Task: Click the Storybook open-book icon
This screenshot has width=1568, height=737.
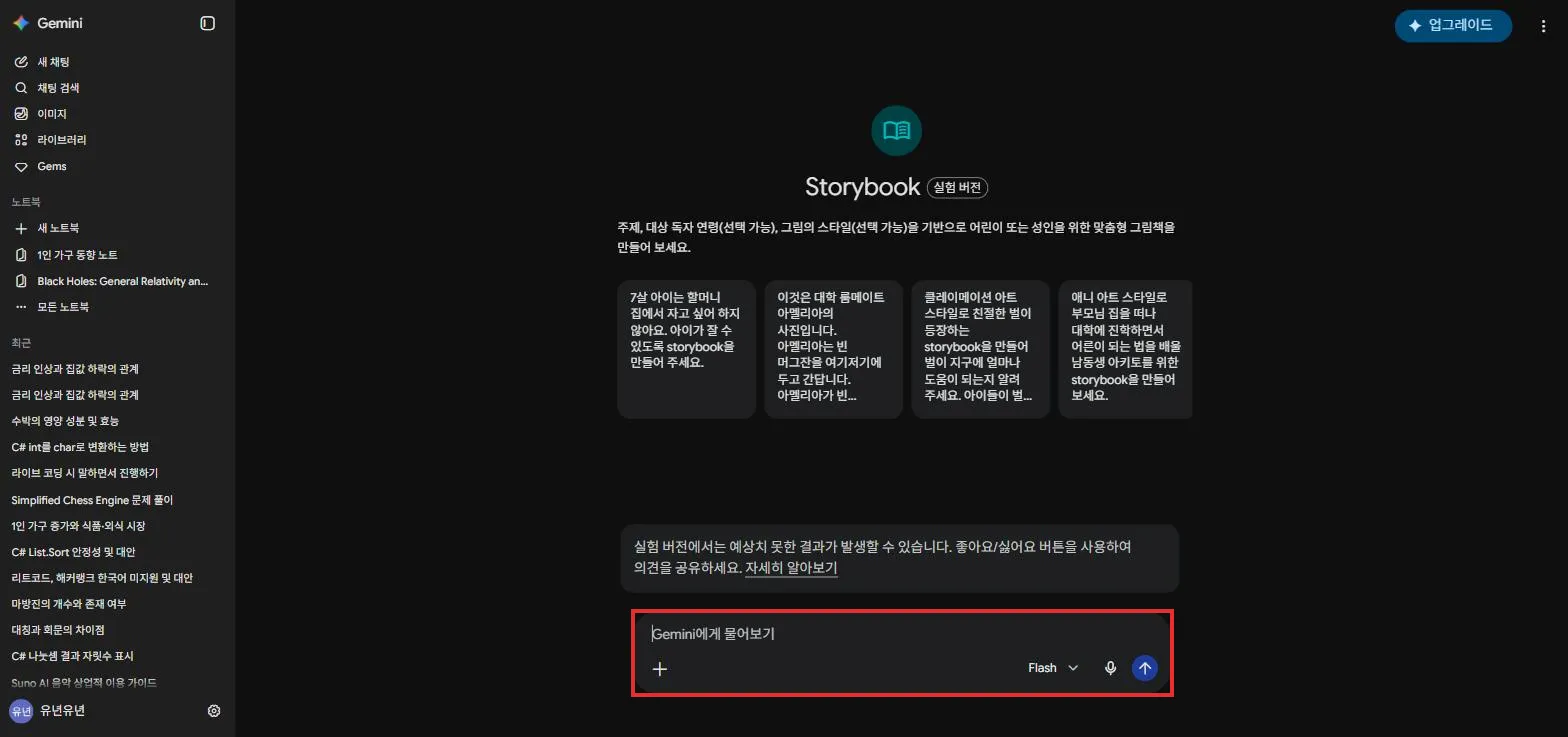Action: point(897,130)
